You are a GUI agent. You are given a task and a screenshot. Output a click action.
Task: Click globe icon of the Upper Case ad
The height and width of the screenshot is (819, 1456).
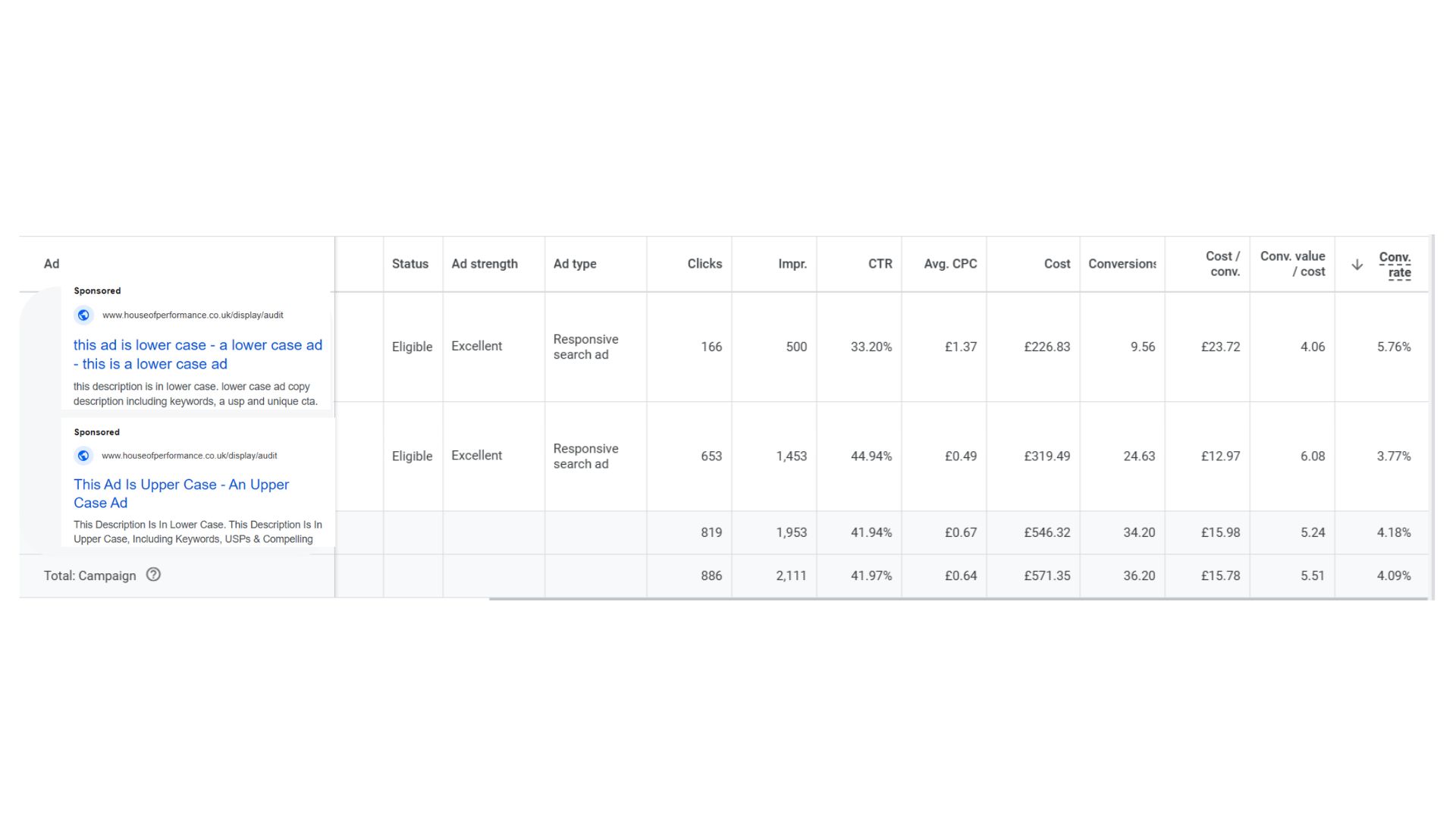click(x=83, y=456)
